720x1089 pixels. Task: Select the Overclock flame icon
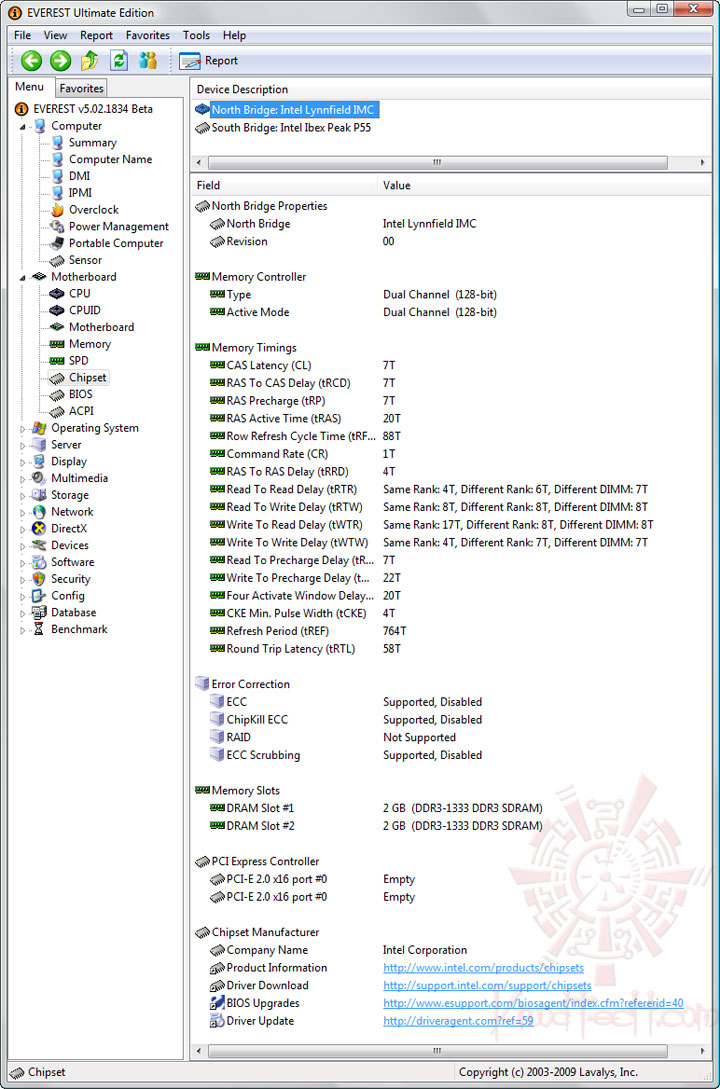(x=58, y=209)
